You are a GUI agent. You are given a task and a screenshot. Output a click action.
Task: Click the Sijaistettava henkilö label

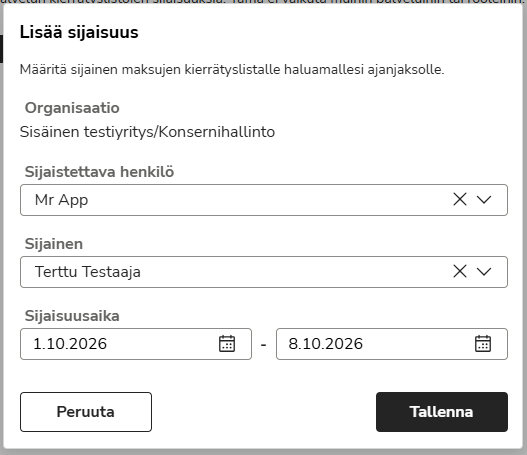(x=99, y=172)
